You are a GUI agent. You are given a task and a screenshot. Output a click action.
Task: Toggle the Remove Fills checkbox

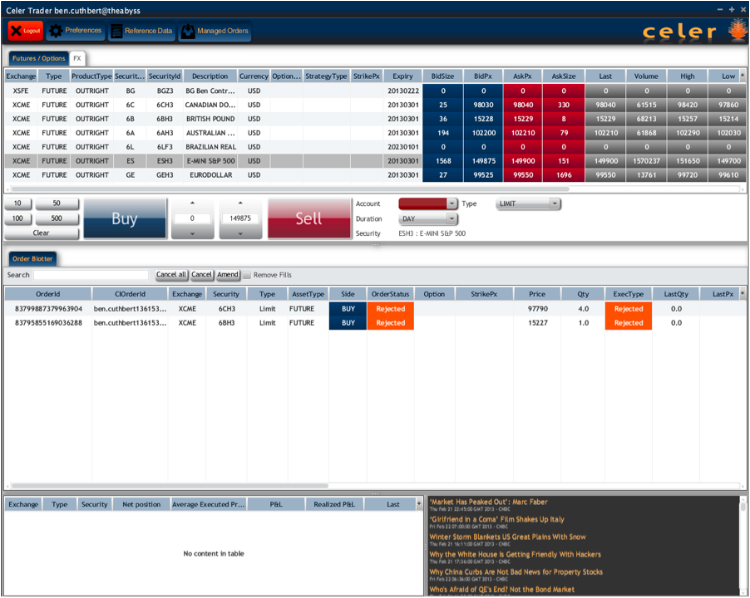click(x=247, y=275)
